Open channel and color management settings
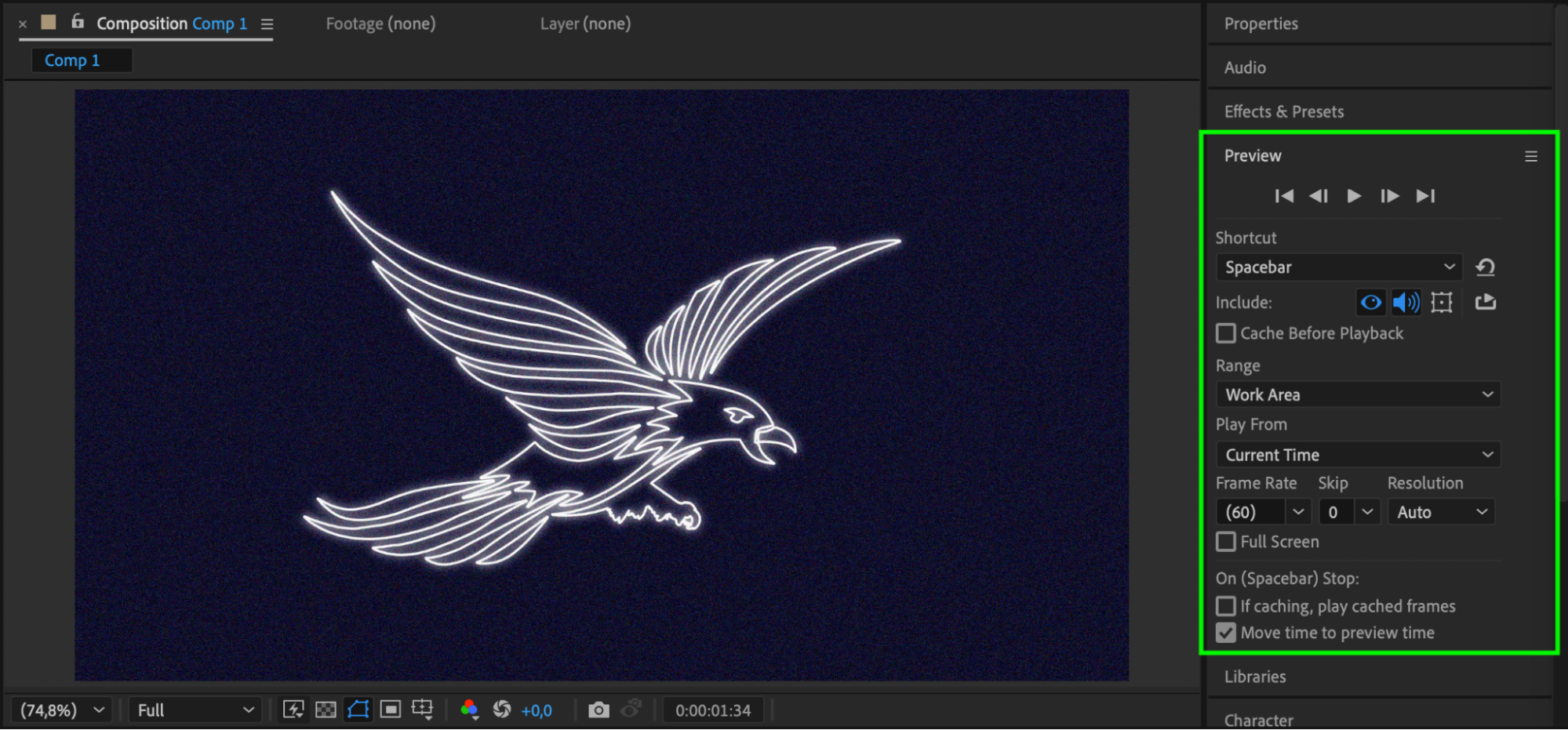Screen dimensions: 1568x730 (x=469, y=710)
